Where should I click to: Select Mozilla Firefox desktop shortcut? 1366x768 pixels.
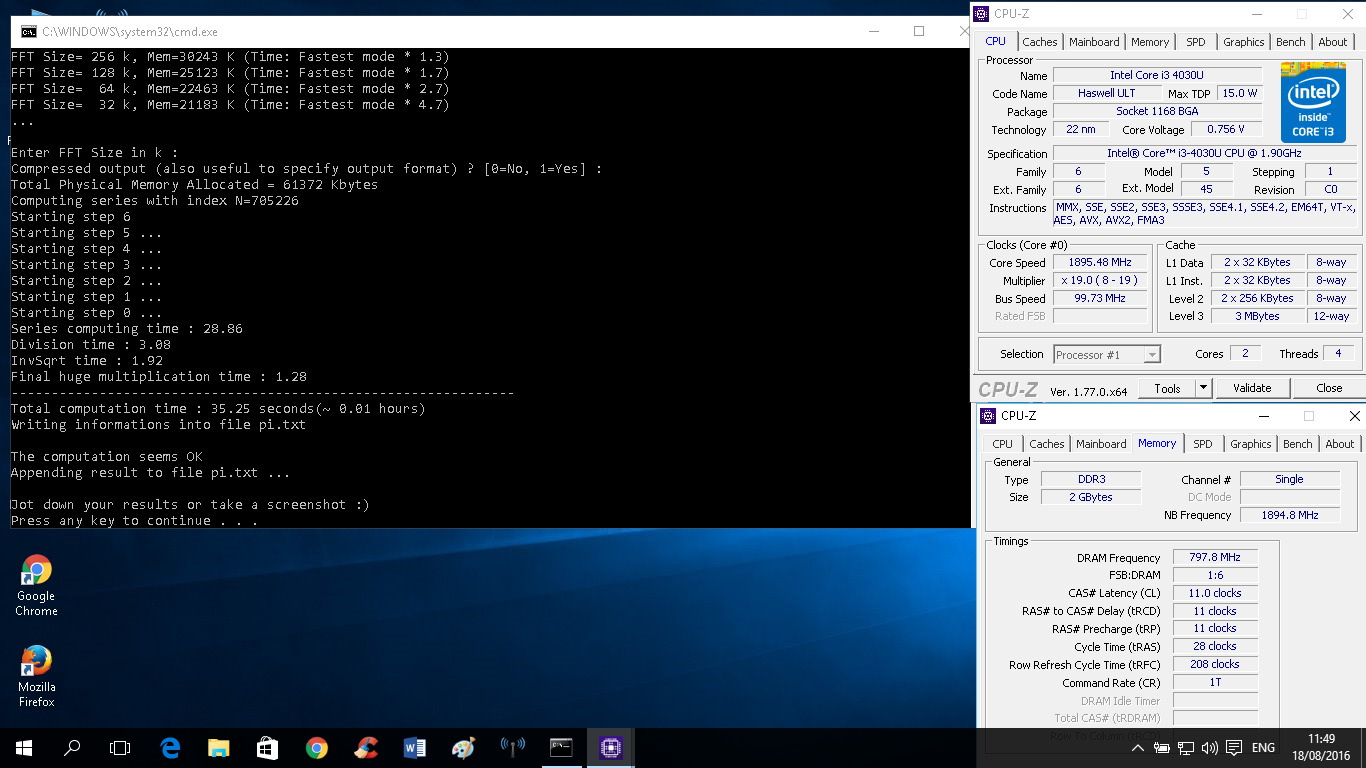tap(36, 676)
